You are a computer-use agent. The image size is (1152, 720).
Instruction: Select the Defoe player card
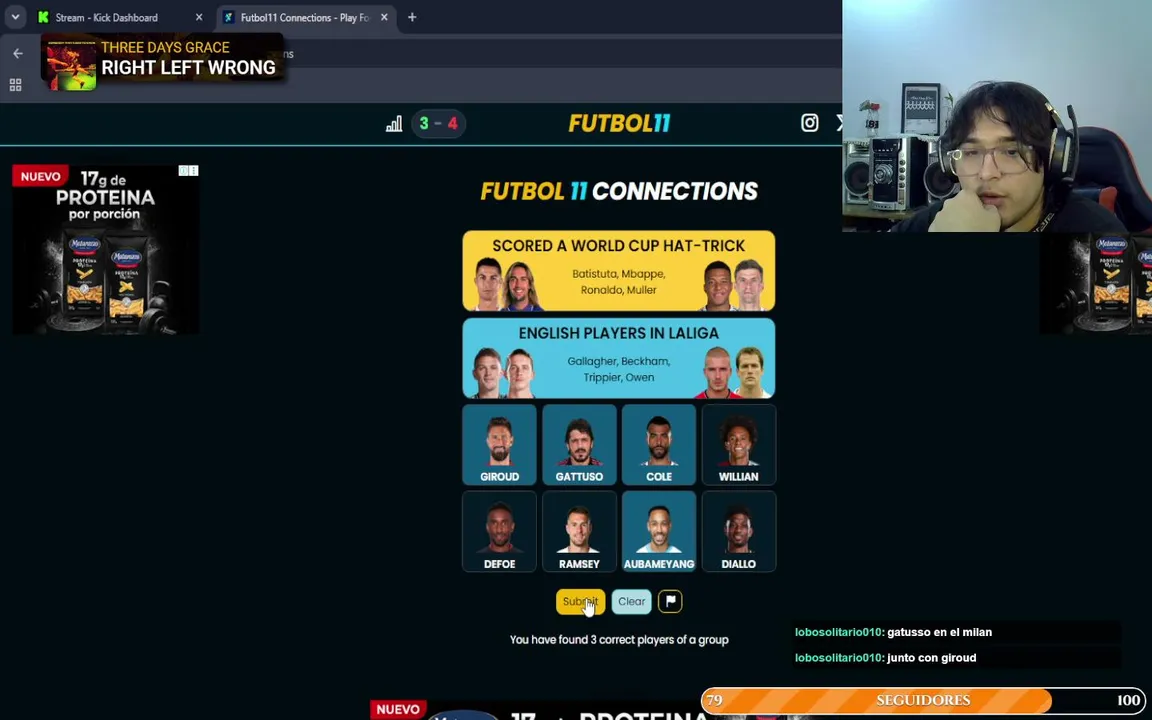point(500,531)
